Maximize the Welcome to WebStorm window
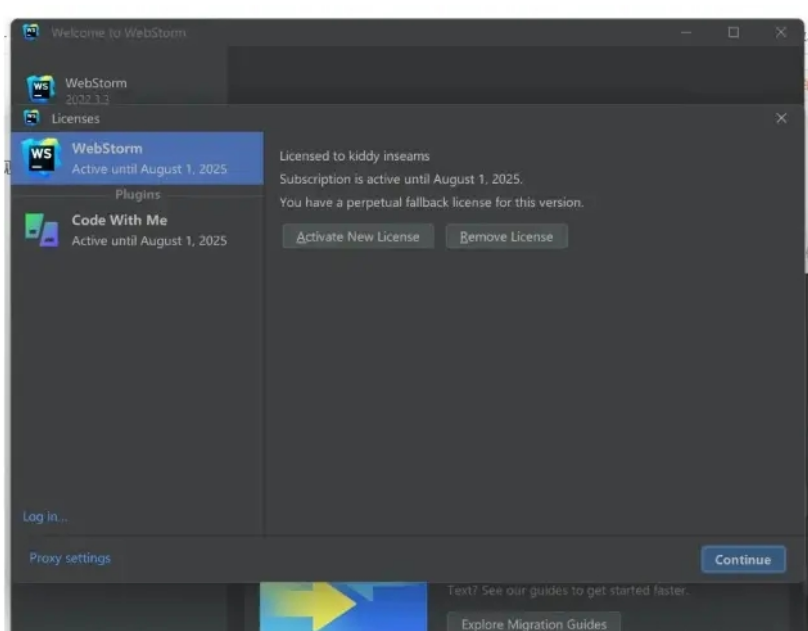The width and height of the screenshot is (808, 631). (733, 32)
